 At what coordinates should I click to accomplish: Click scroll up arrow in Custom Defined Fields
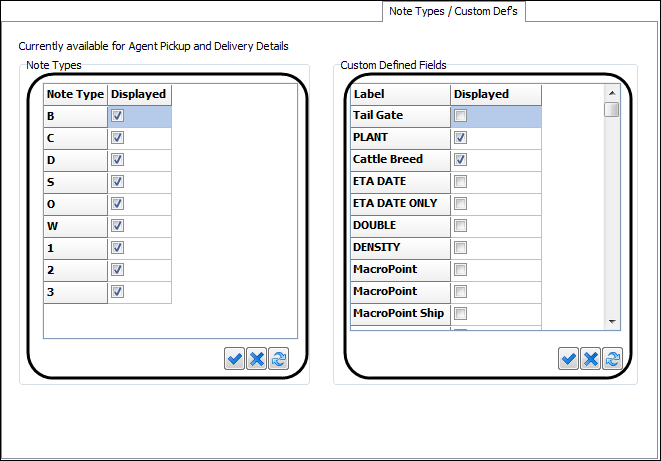[612, 93]
